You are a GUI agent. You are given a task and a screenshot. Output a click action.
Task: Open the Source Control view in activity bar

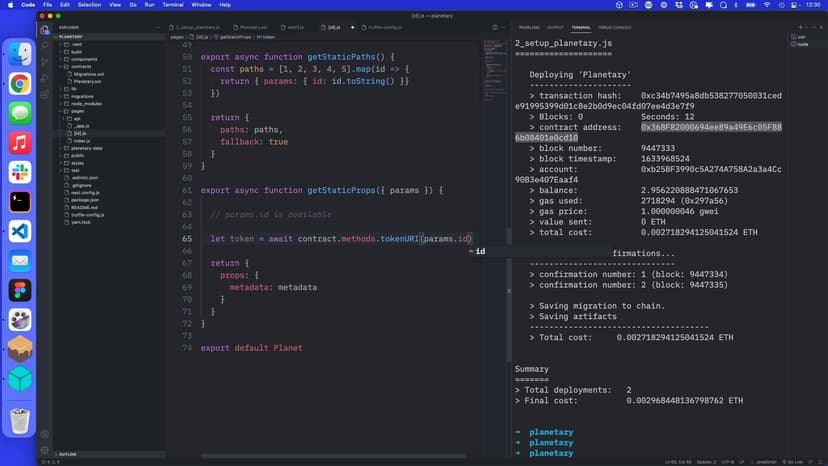tap(45, 62)
